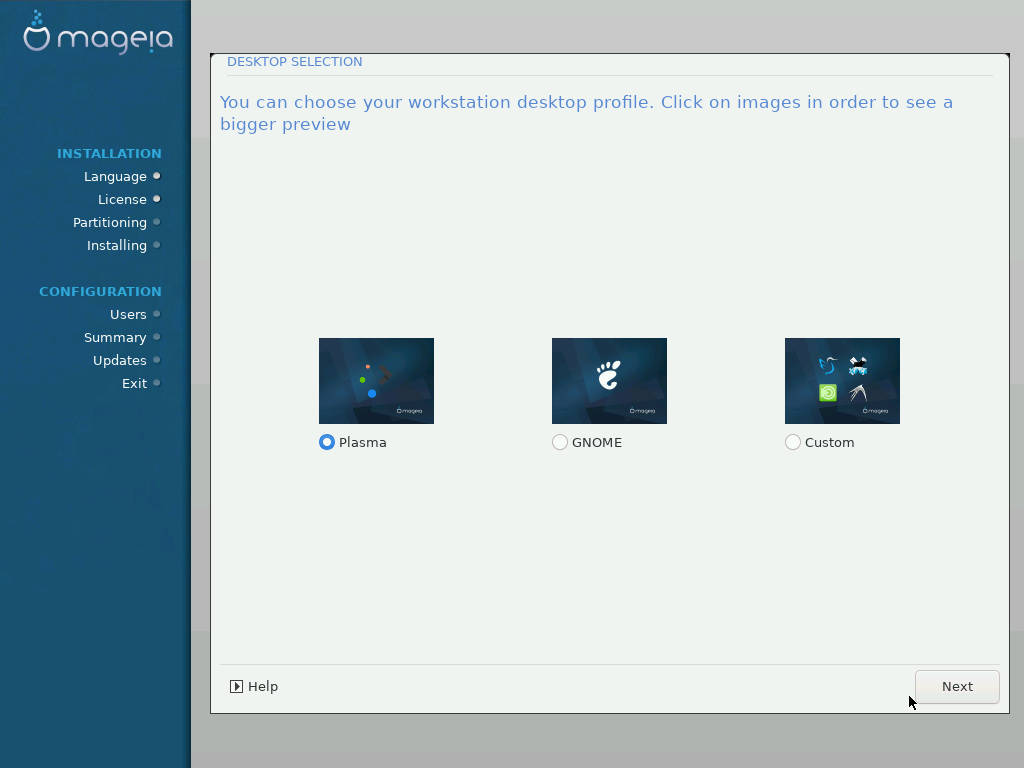The height and width of the screenshot is (768, 1024).
Task: Click the Mageia logo
Action: point(98,33)
